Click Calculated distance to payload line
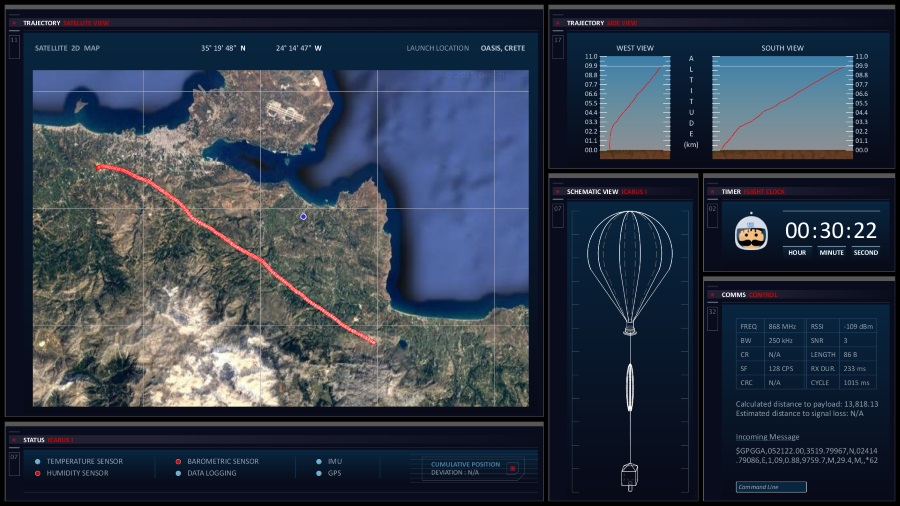The width and height of the screenshot is (900, 506). [807, 404]
